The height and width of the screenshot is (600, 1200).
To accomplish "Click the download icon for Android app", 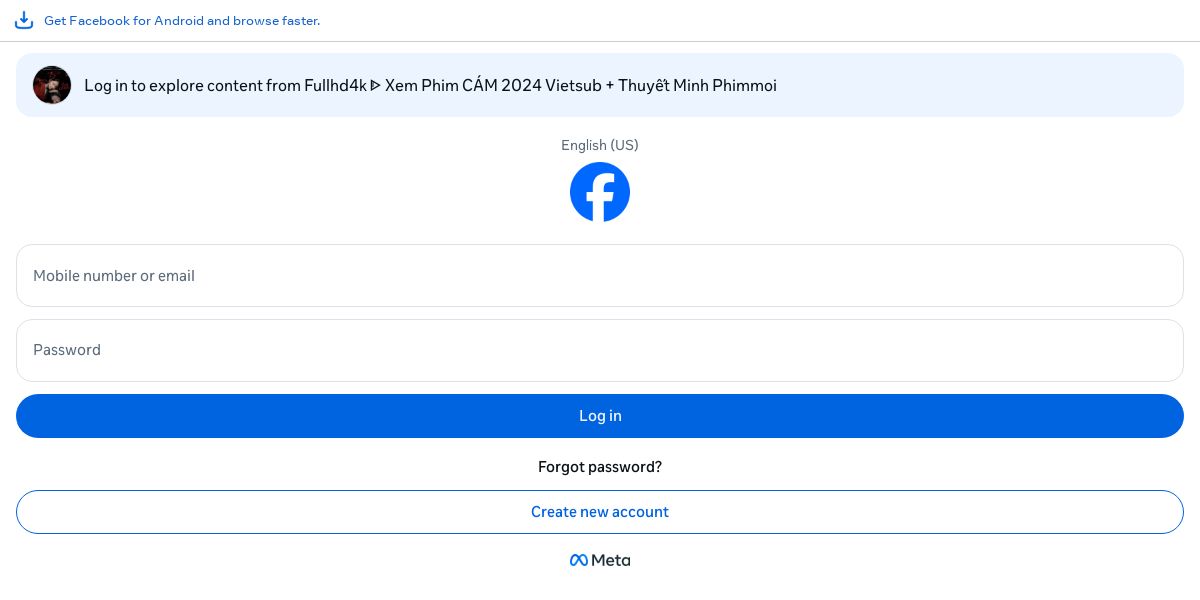I will [24, 20].
